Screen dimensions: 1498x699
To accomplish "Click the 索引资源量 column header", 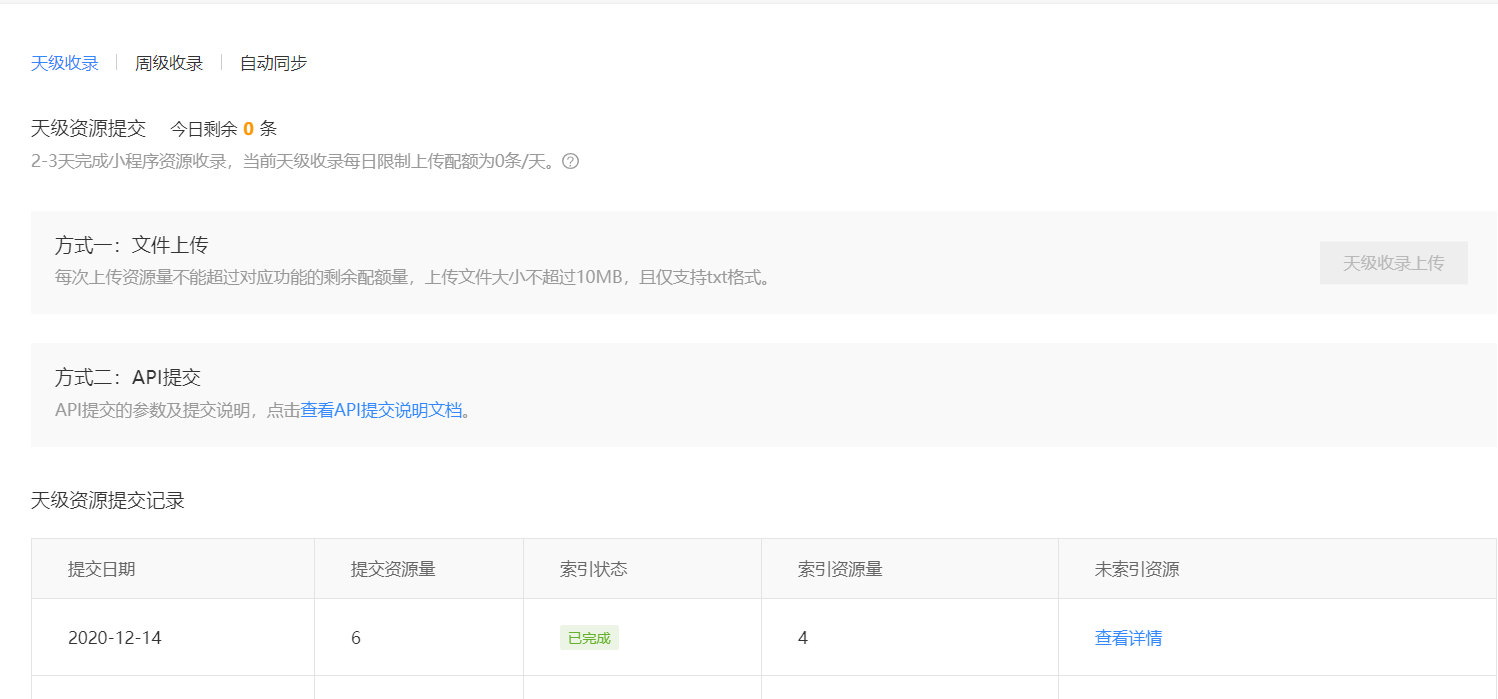I will [x=840, y=569].
